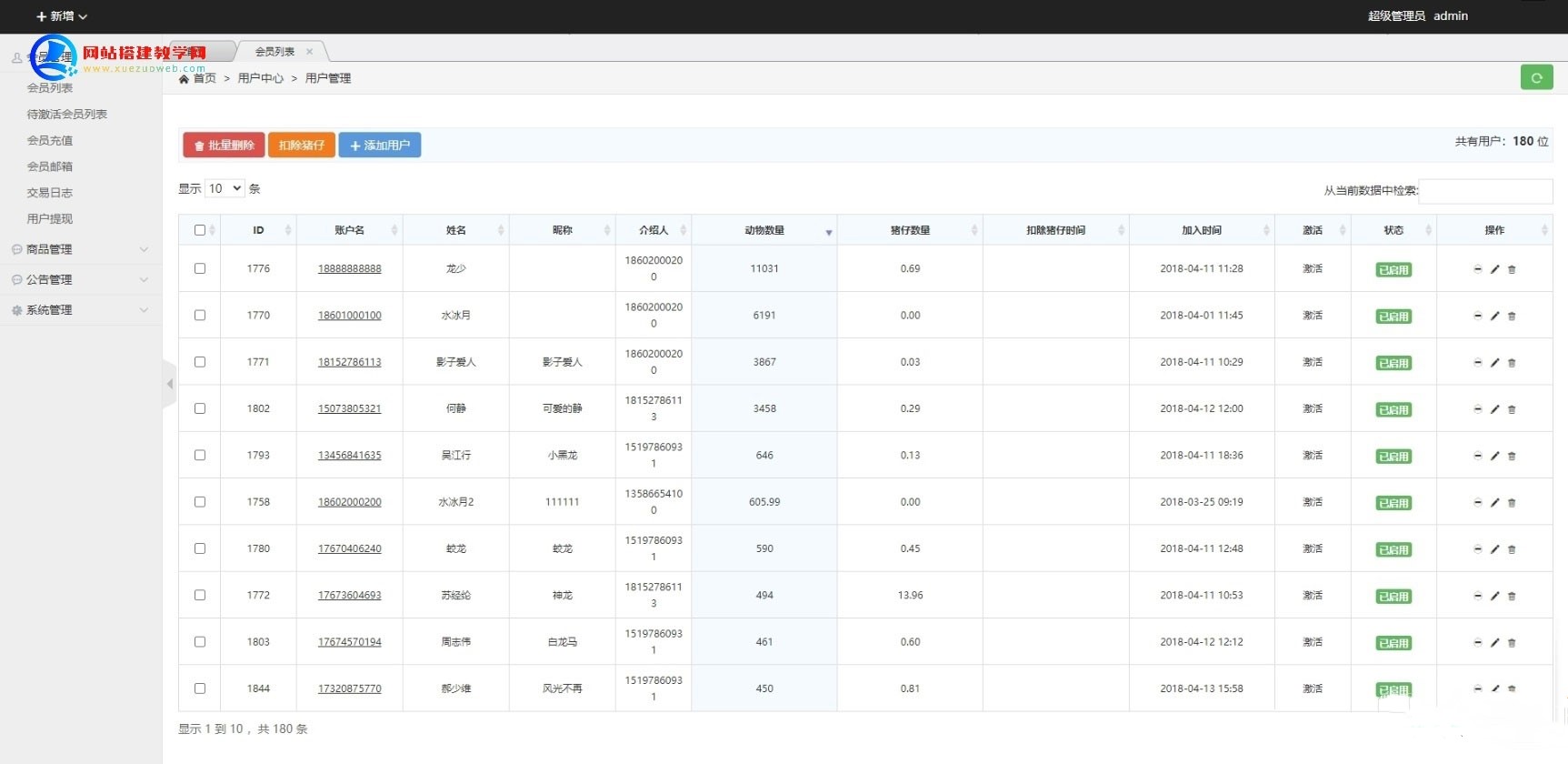This screenshot has width=1568, height=764.
Task: Click admin username in top bar
Action: coord(1451,15)
